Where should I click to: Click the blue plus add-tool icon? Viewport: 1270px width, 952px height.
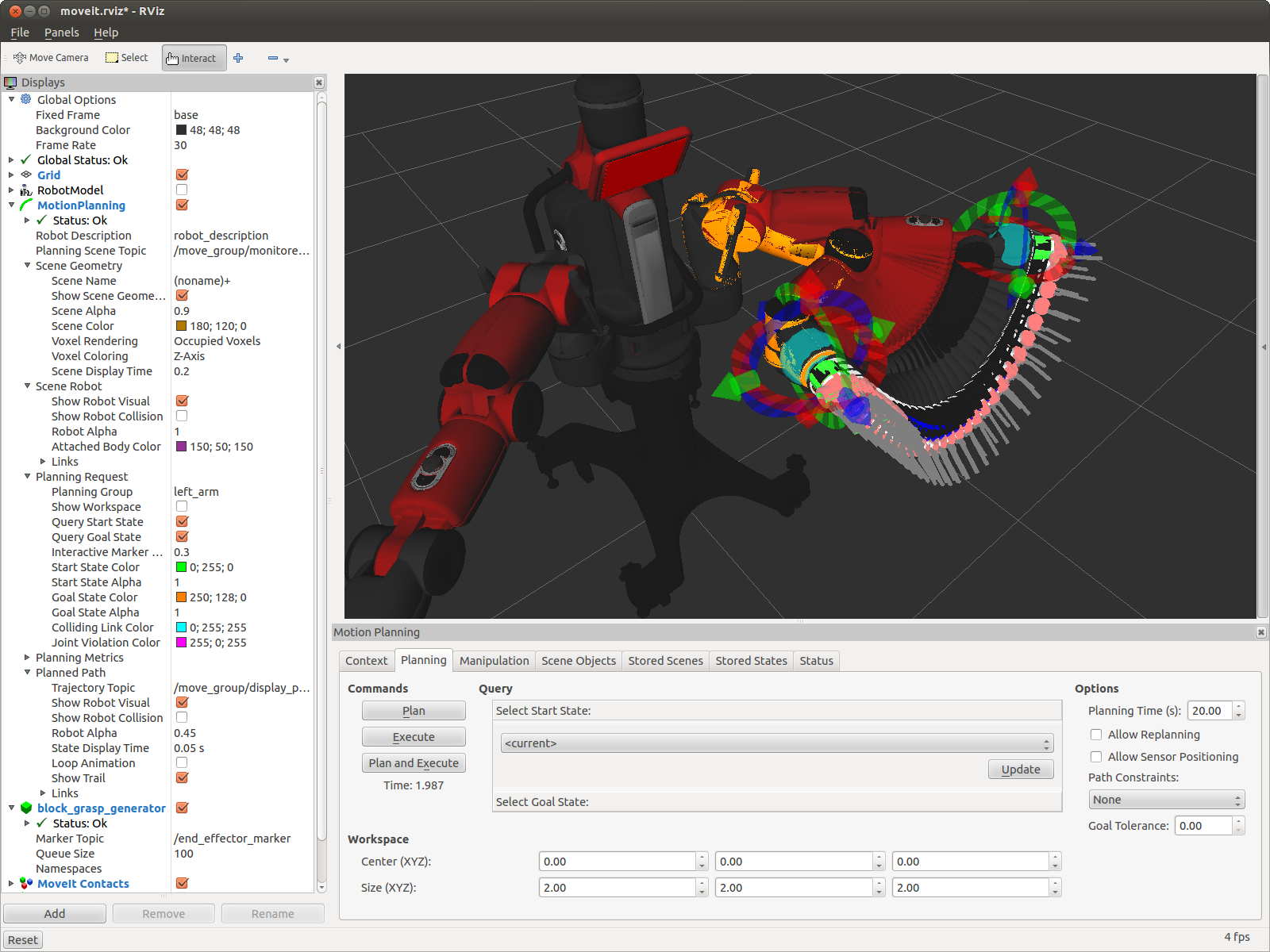(x=238, y=58)
